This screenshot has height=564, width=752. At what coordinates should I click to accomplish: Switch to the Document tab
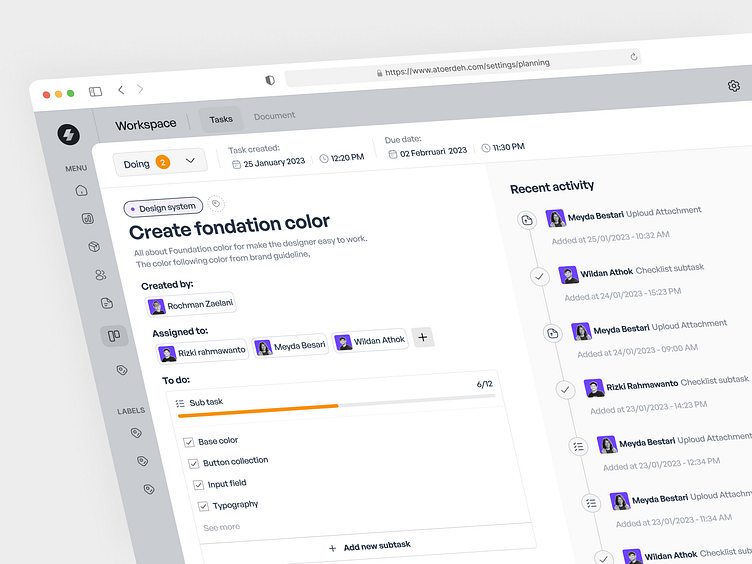[x=274, y=116]
